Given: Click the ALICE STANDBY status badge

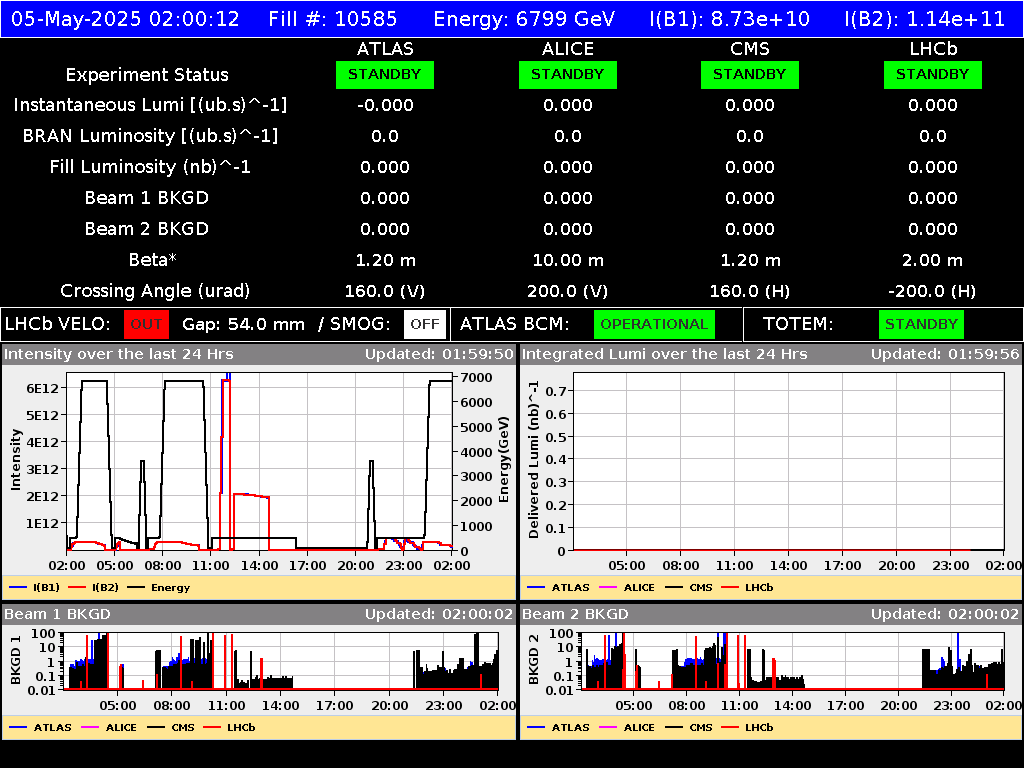Looking at the screenshot, I should click(x=568, y=74).
